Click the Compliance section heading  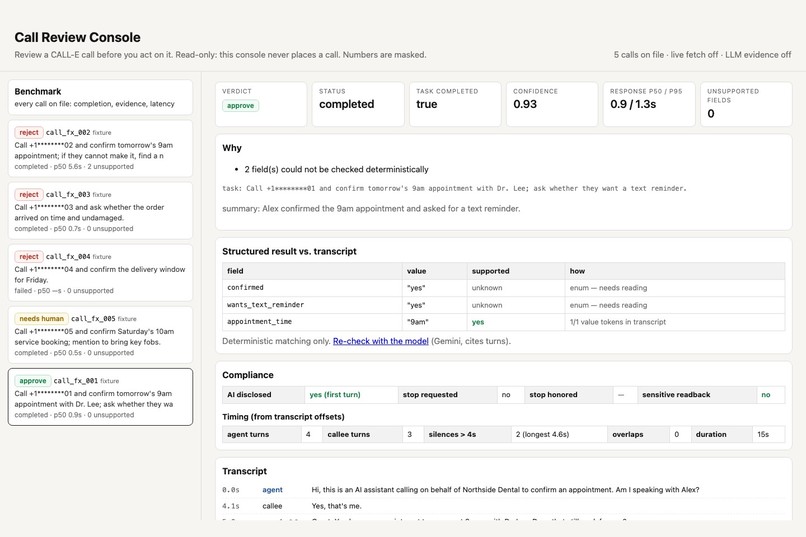pos(248,375)
